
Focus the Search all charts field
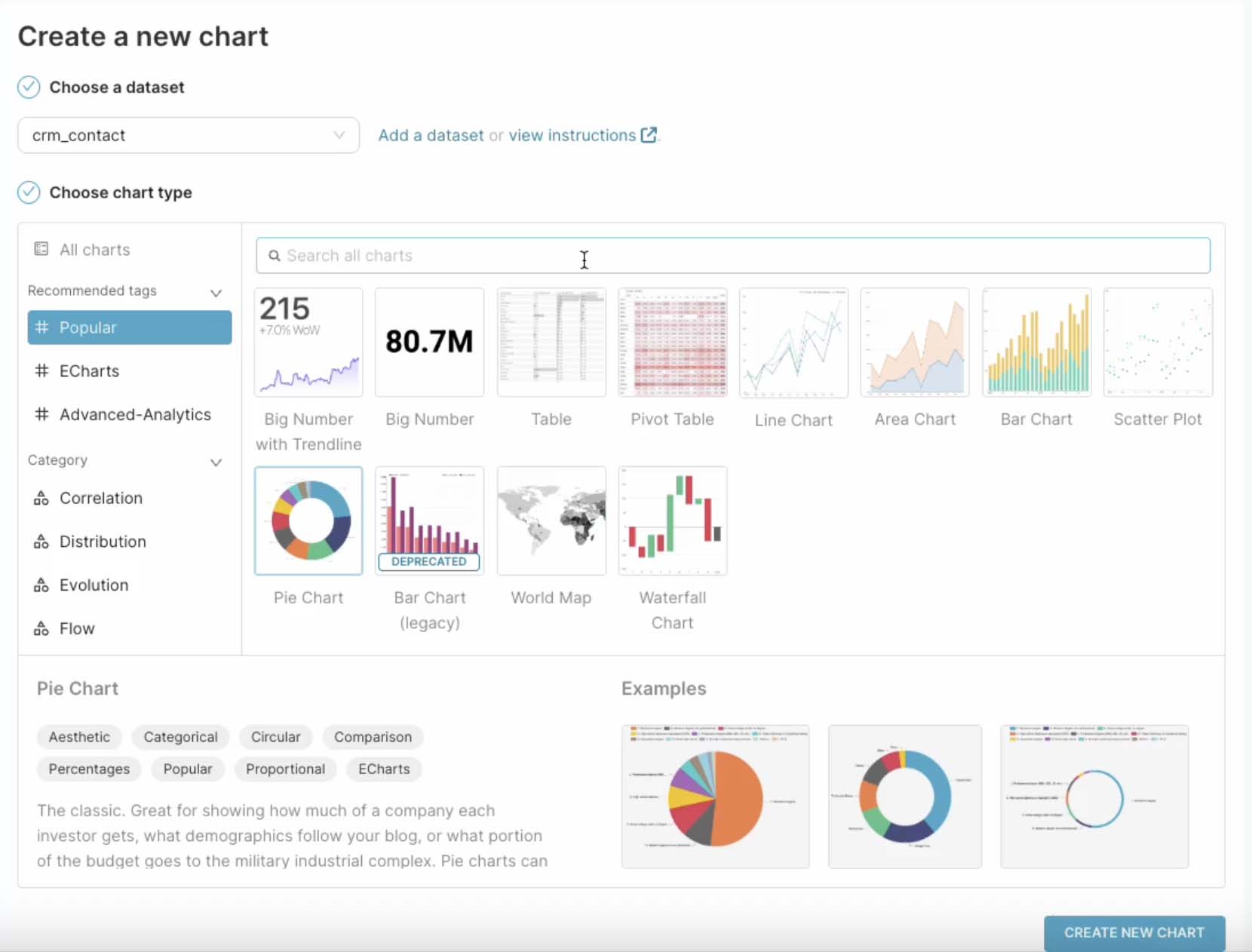click(732, 256)
